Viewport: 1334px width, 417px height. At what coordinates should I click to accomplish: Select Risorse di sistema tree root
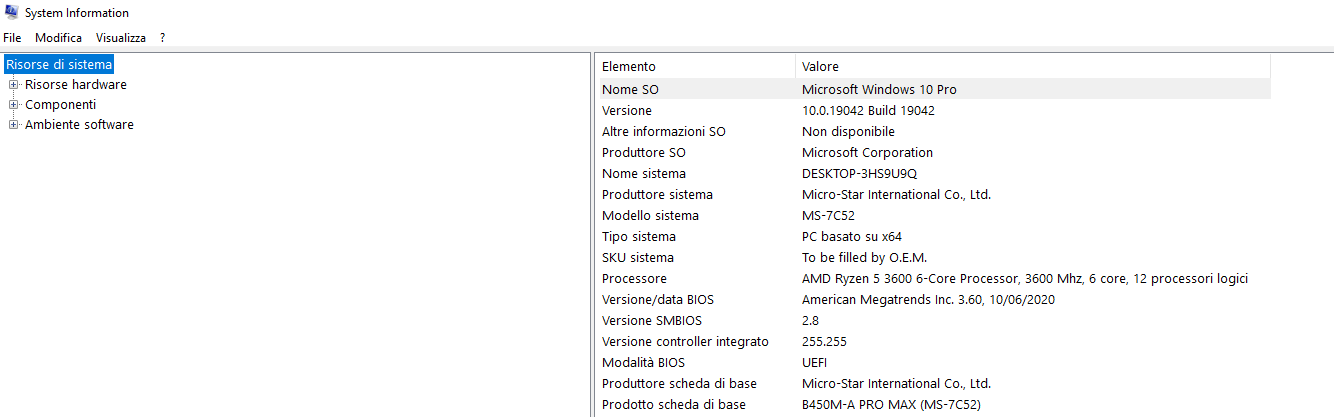pos(59,64)
